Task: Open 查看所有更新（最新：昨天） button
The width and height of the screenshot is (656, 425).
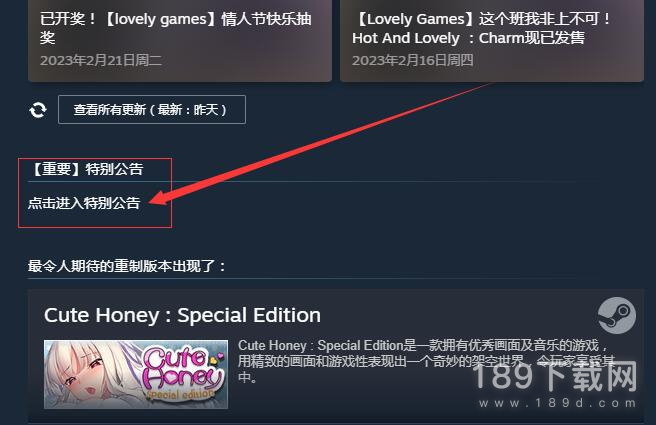Action: [x=152, y=110]
